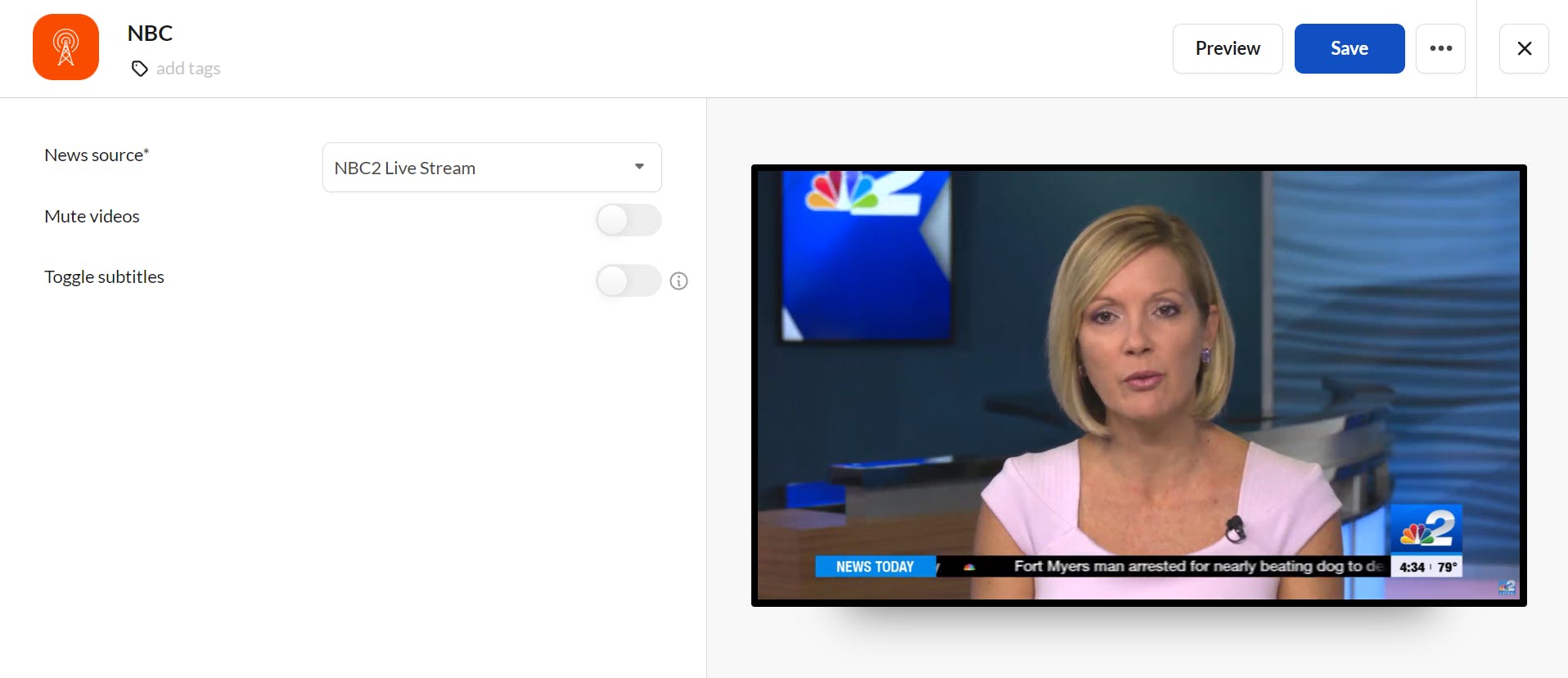Toggle the Mute videos switch

click(x=629, y=220)
